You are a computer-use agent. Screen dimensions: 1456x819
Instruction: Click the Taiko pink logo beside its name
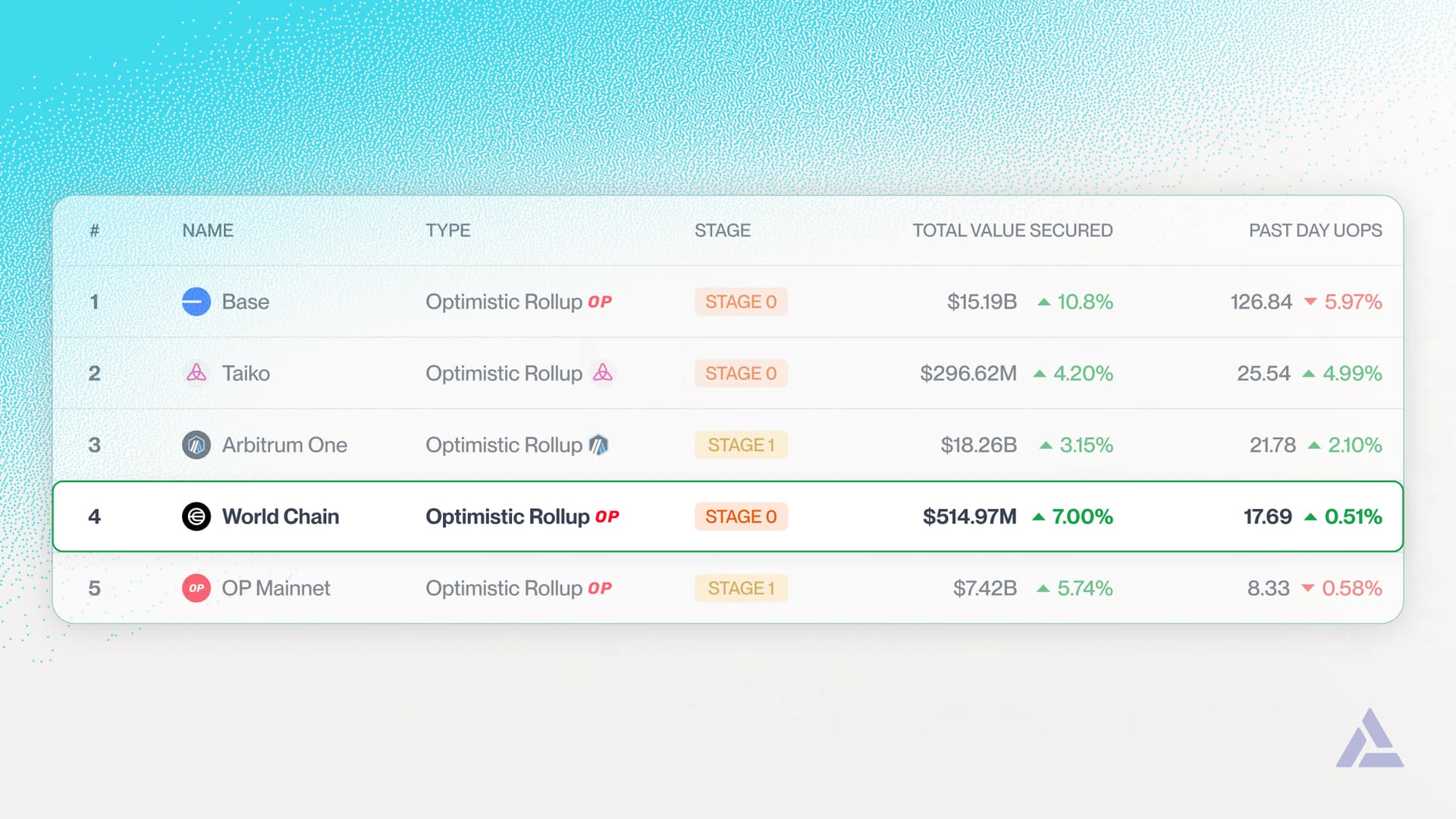tap(196, 373)
